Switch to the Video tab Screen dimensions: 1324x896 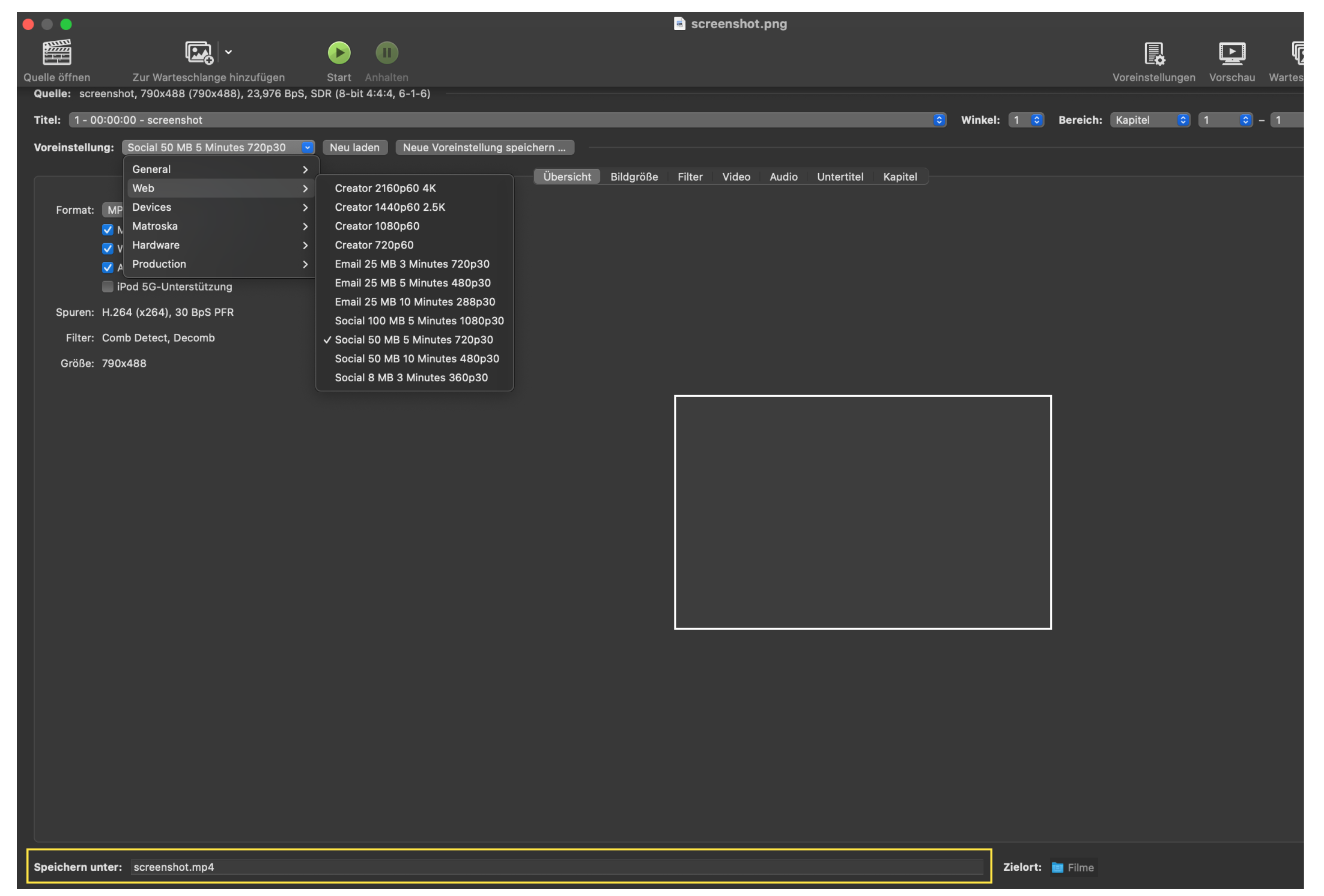(x=736, y=177)
